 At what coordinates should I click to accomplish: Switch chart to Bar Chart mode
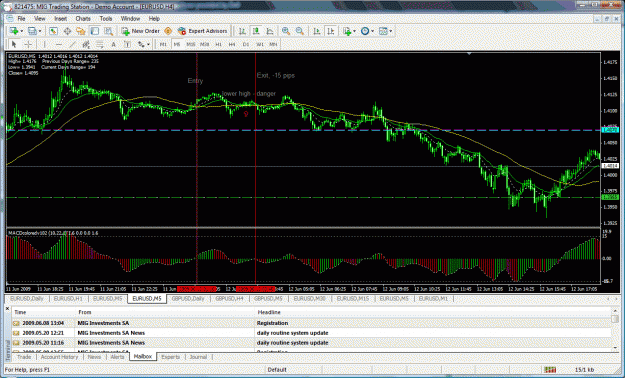[242, 31]
